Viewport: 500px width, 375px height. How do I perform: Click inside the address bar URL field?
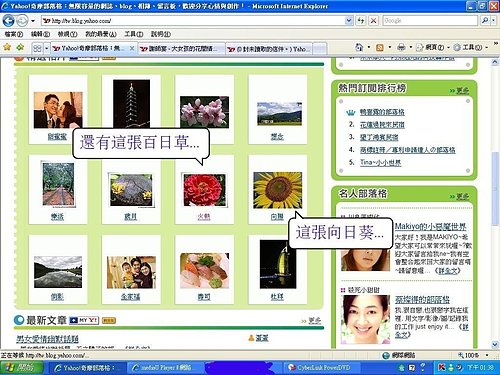pyautogui.click(x=193, y=21)
